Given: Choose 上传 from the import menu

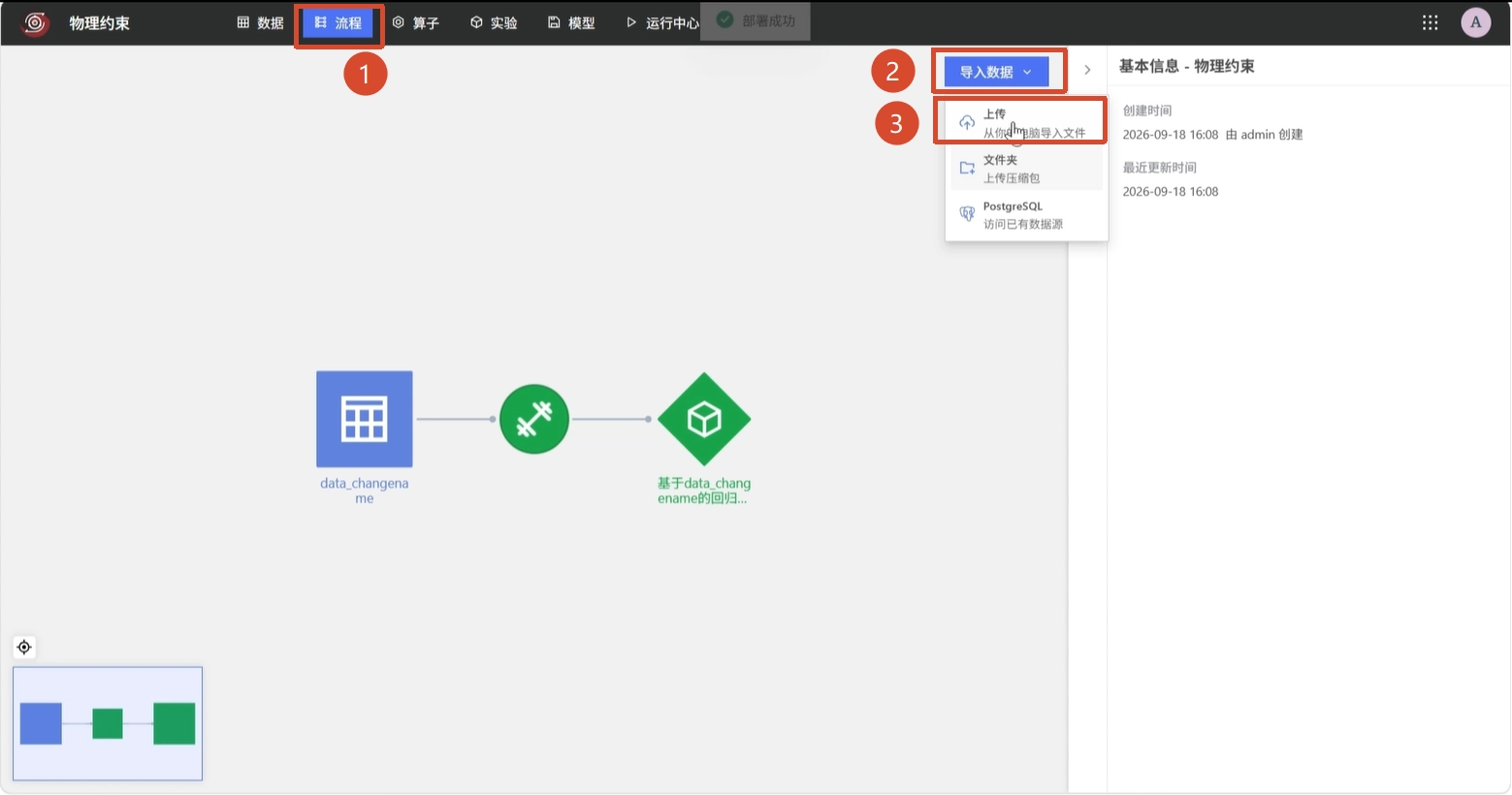Looking at the screenshot, I should [x=1026, y=122].
